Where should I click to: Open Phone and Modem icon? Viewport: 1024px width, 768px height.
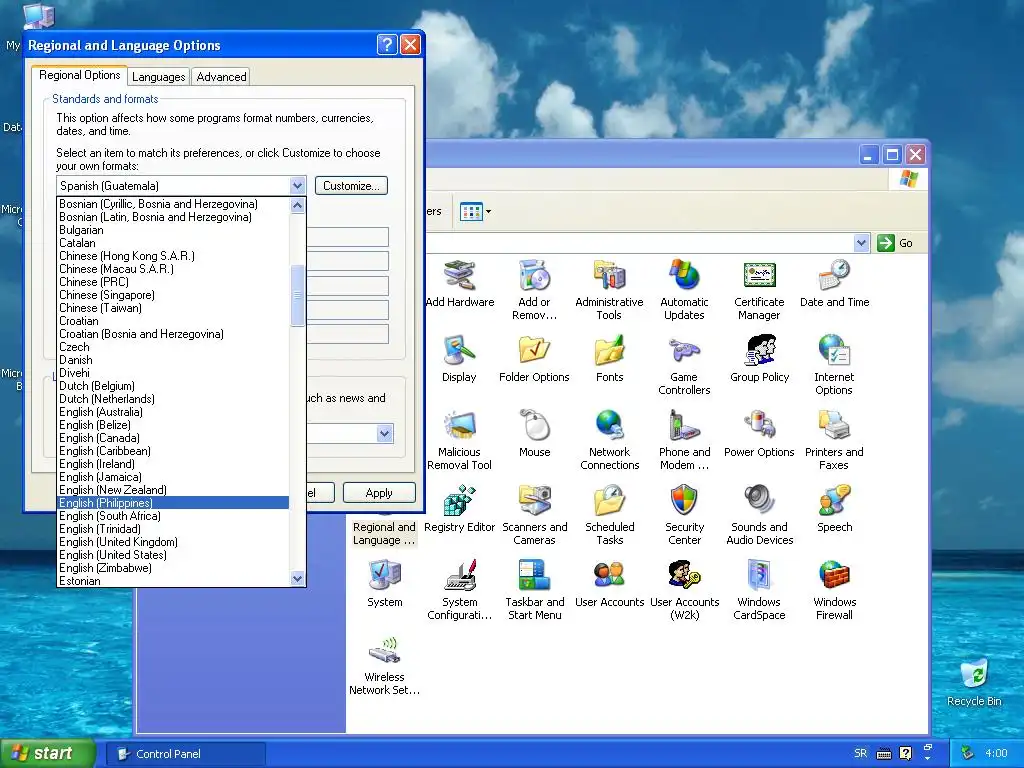click(684, 440)
